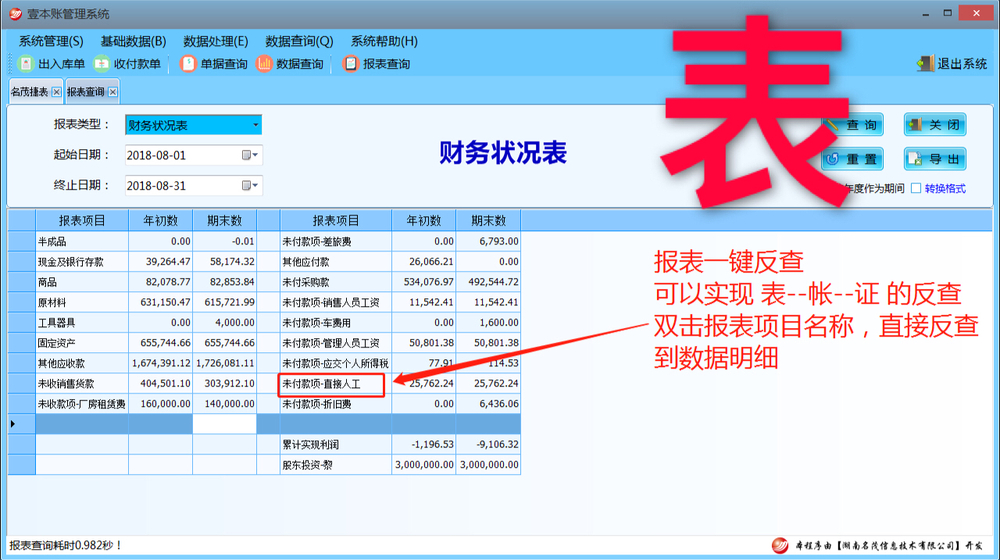The width and height of the screenshot is (1000, 560).
Task: Click the 固定资产 report item
Action: coord(82,343)
